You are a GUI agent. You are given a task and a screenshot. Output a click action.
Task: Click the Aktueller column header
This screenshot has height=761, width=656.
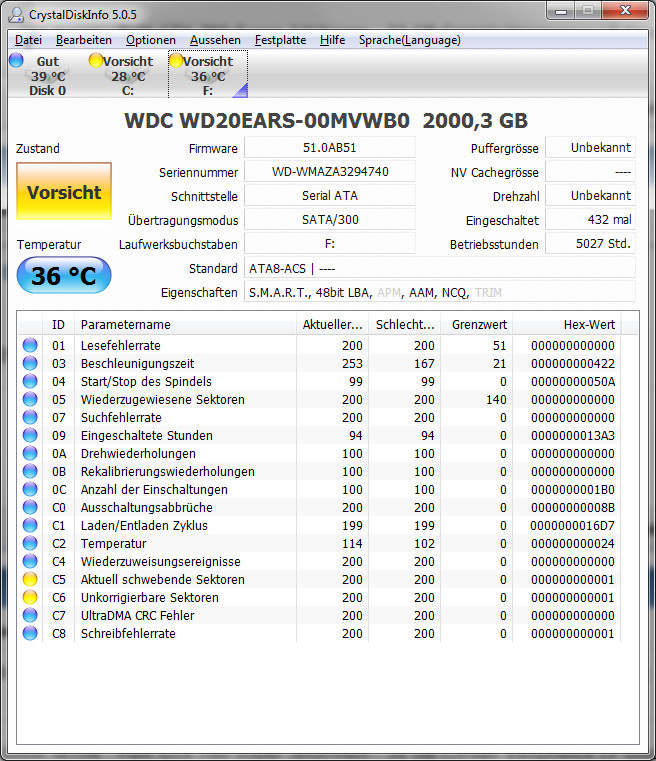[x=332, y=324]
